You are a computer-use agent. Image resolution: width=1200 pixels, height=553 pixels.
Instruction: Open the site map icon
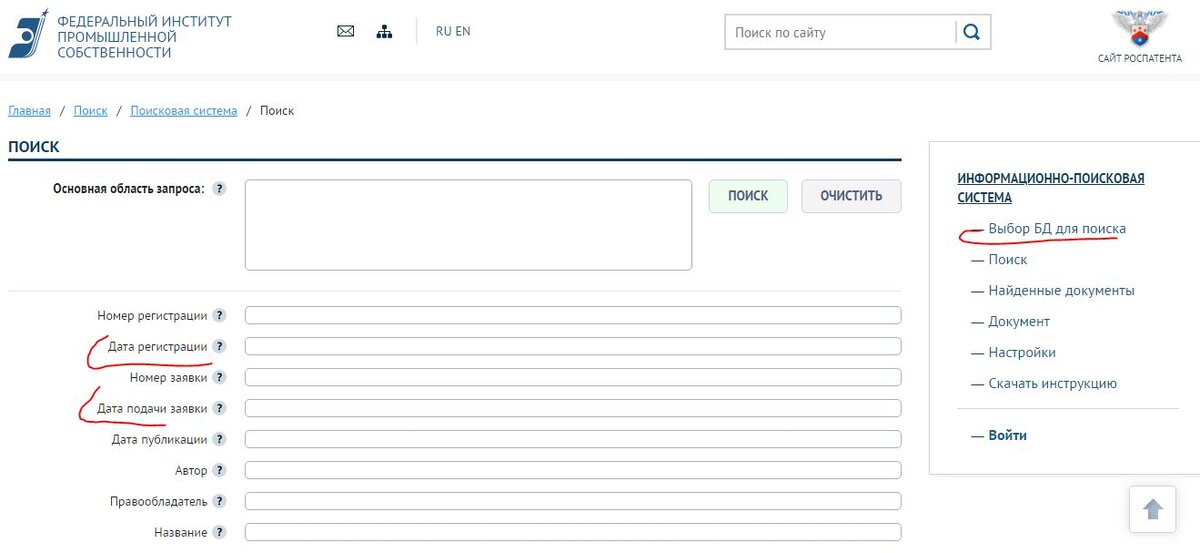click(384, 31)
